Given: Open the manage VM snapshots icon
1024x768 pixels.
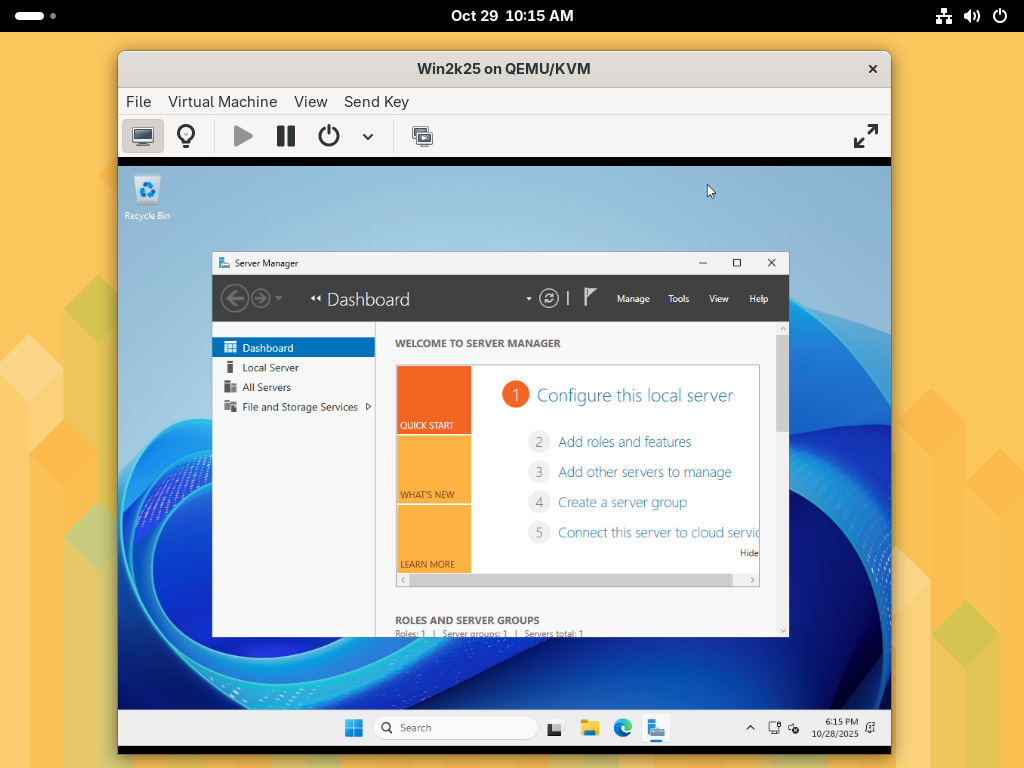Looking at the screenshot, I should pos(423,136).
